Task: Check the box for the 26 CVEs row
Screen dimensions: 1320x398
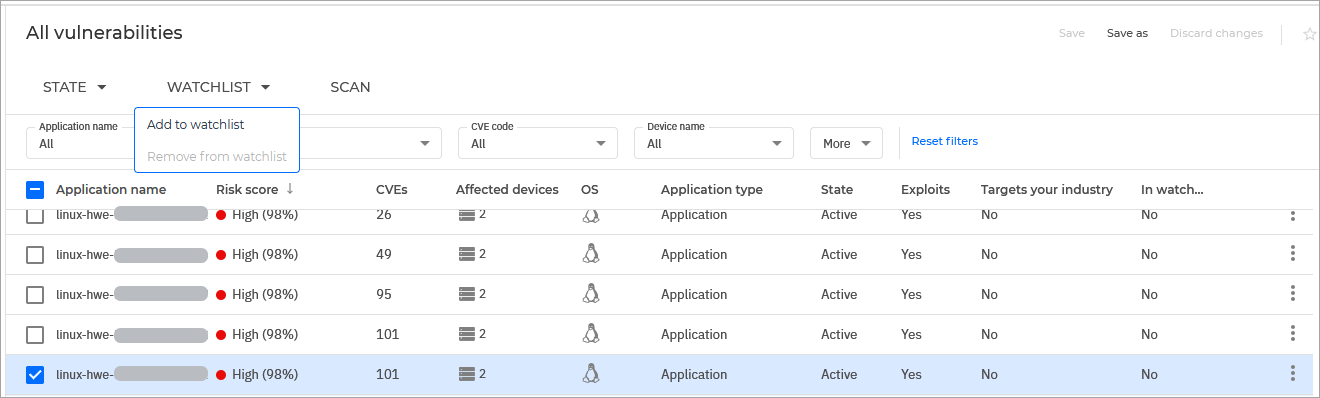Action: pos(35,216)
